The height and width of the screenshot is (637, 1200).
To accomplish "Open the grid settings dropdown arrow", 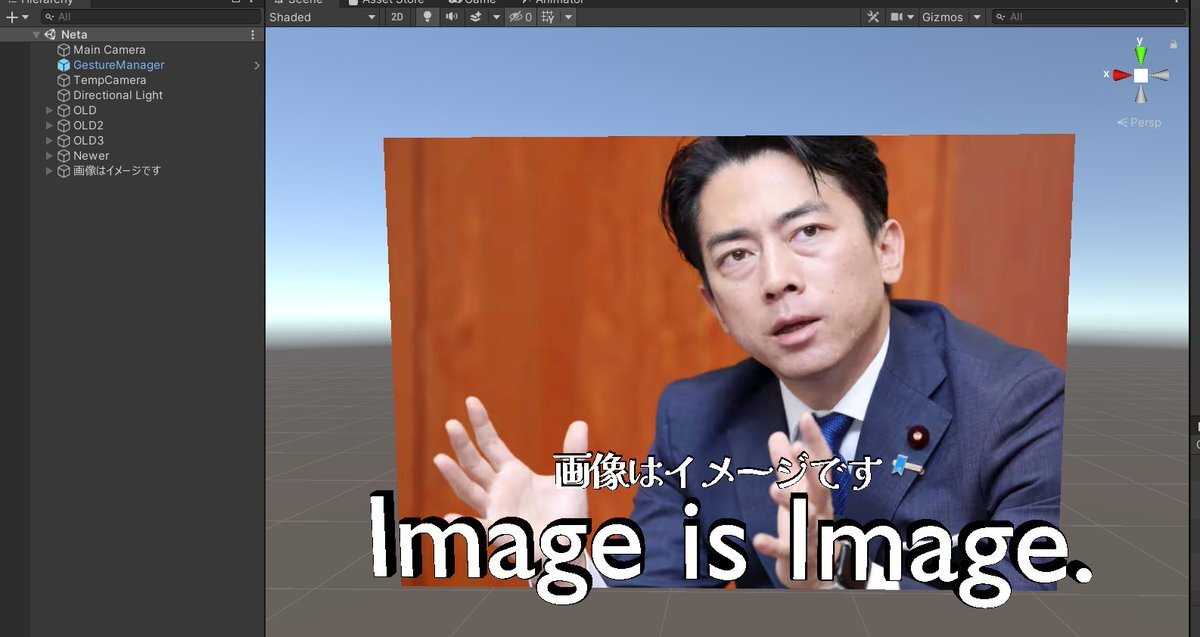I will tap(568, 17).
